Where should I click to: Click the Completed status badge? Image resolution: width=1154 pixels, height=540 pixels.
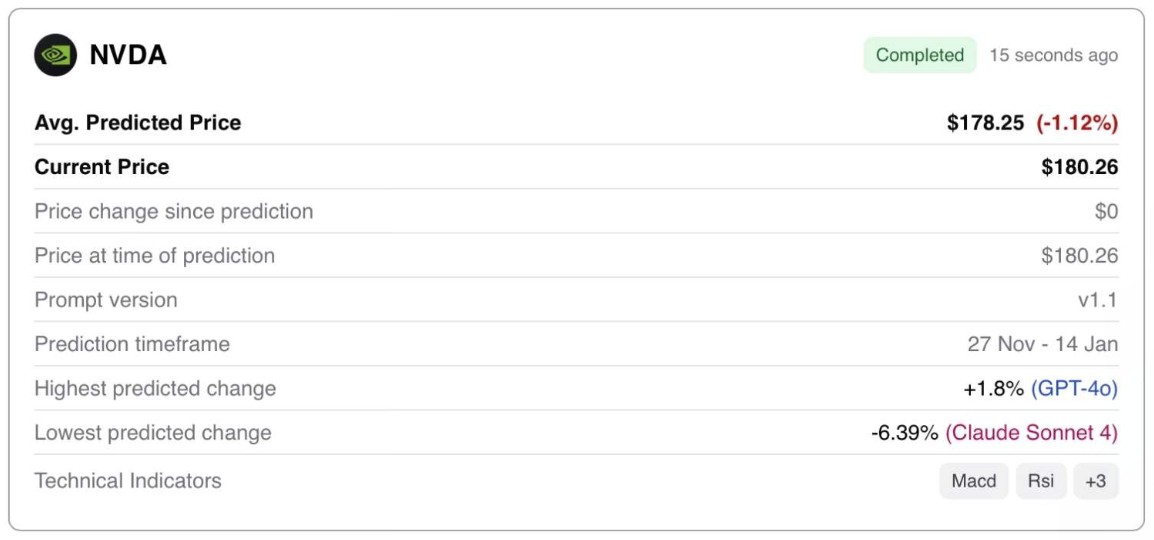(x=919, y=55)
